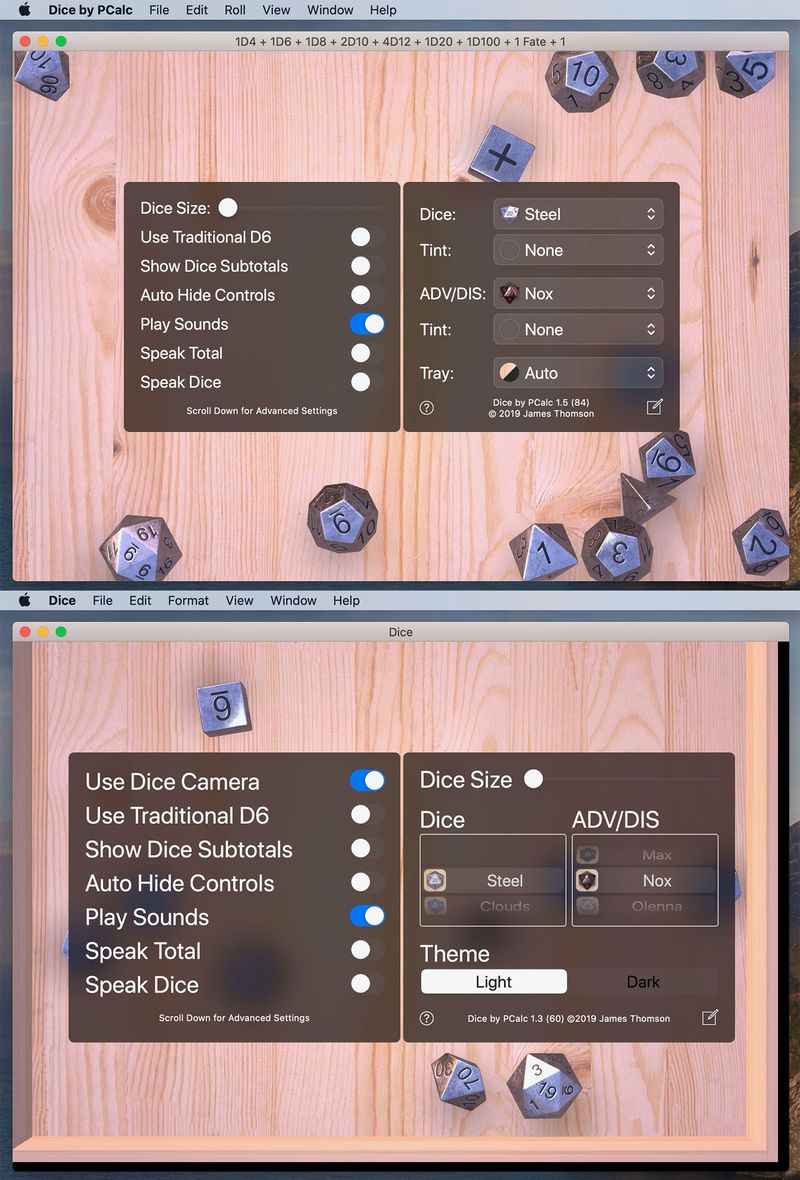Open the Dice style dropdown showing Steel
The width and height of the screenshot is (800, 1180).
pyautogui.click(x=578, y=214)
